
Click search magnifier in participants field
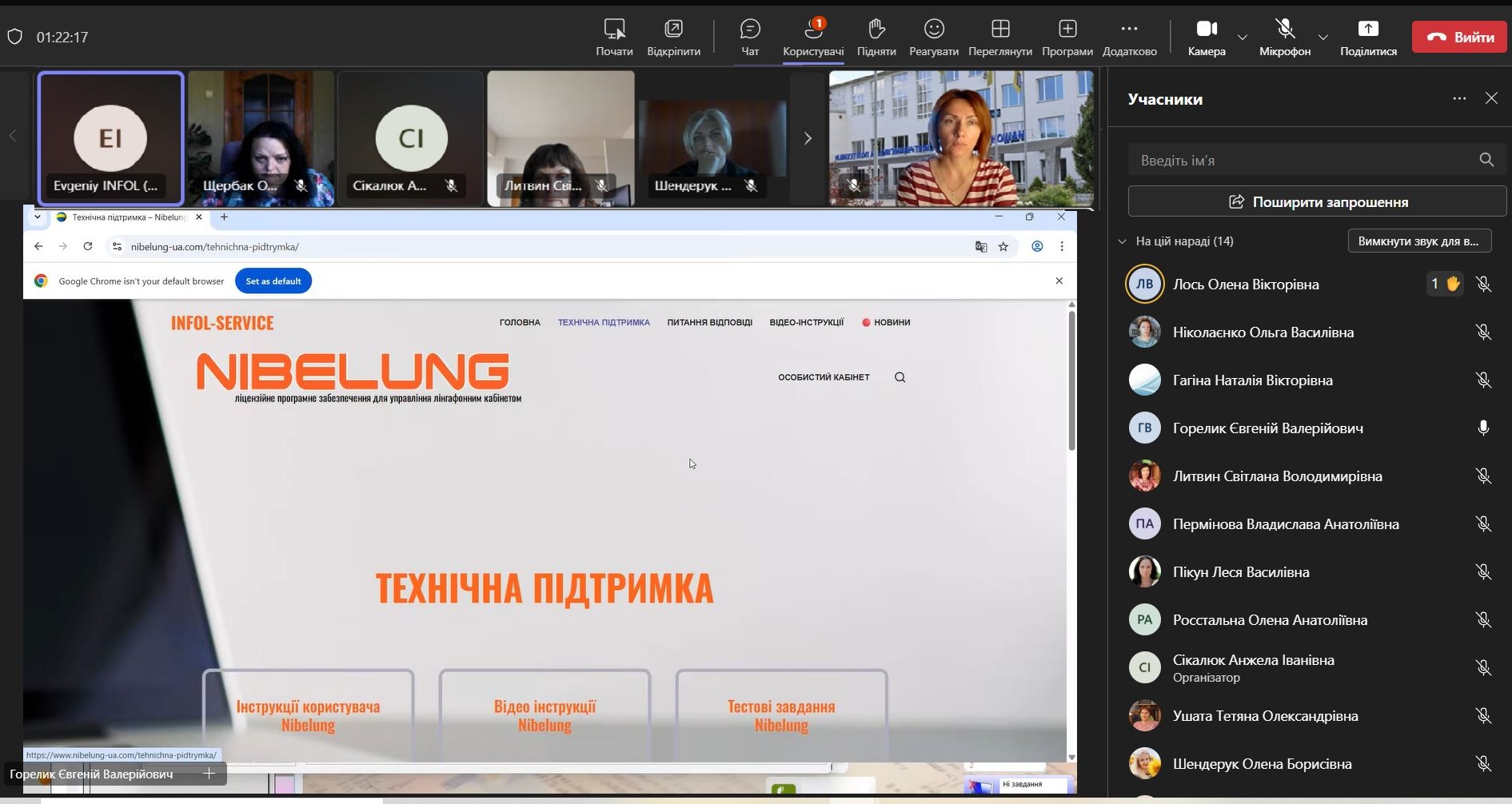pyautogui.click(x=1486, y=160)
